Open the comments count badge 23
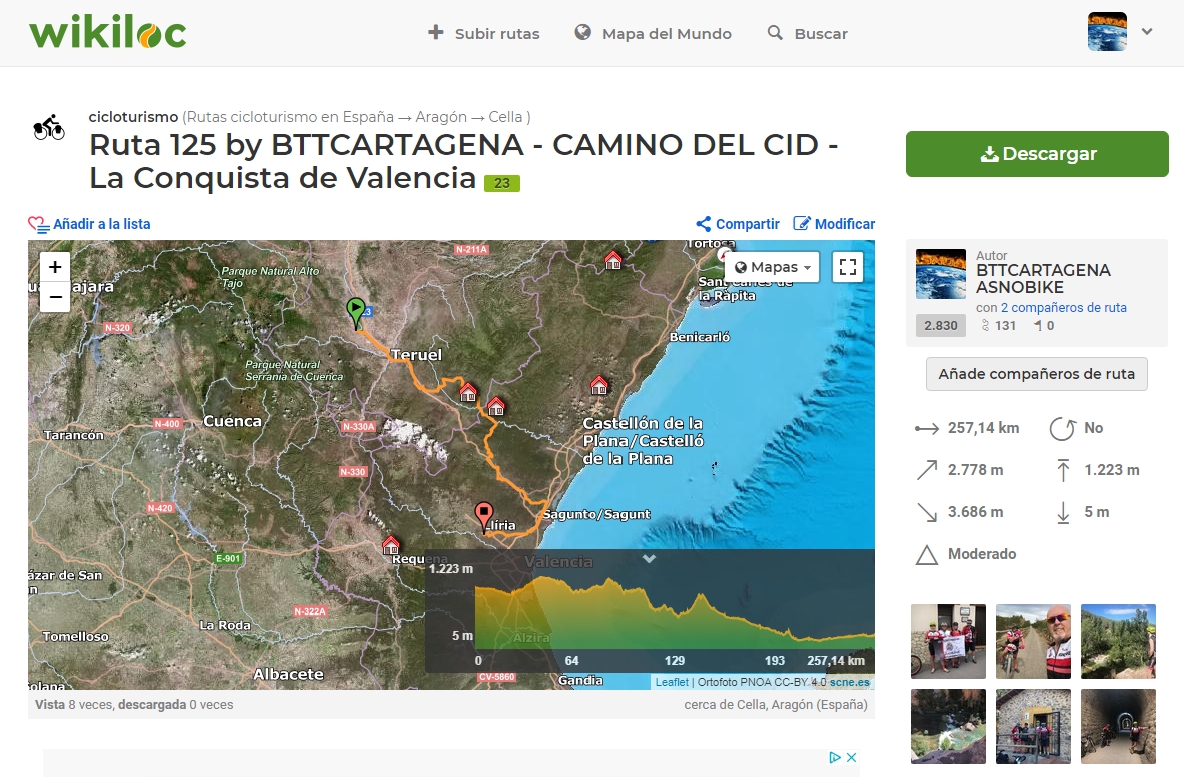The height and width of the screenshot is (777, 1184). pos(502,183)
